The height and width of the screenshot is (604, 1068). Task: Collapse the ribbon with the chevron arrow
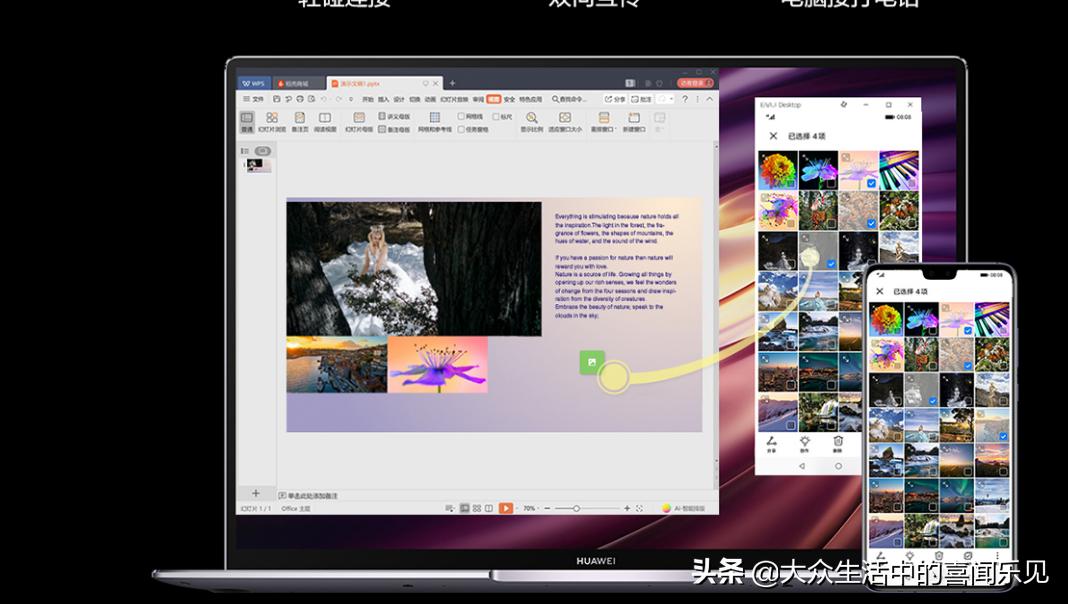point(710,99)
